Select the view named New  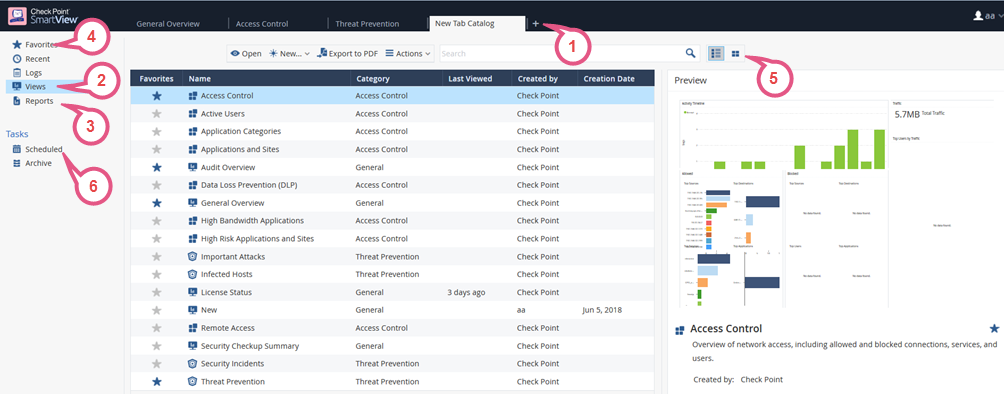[393, 310]
